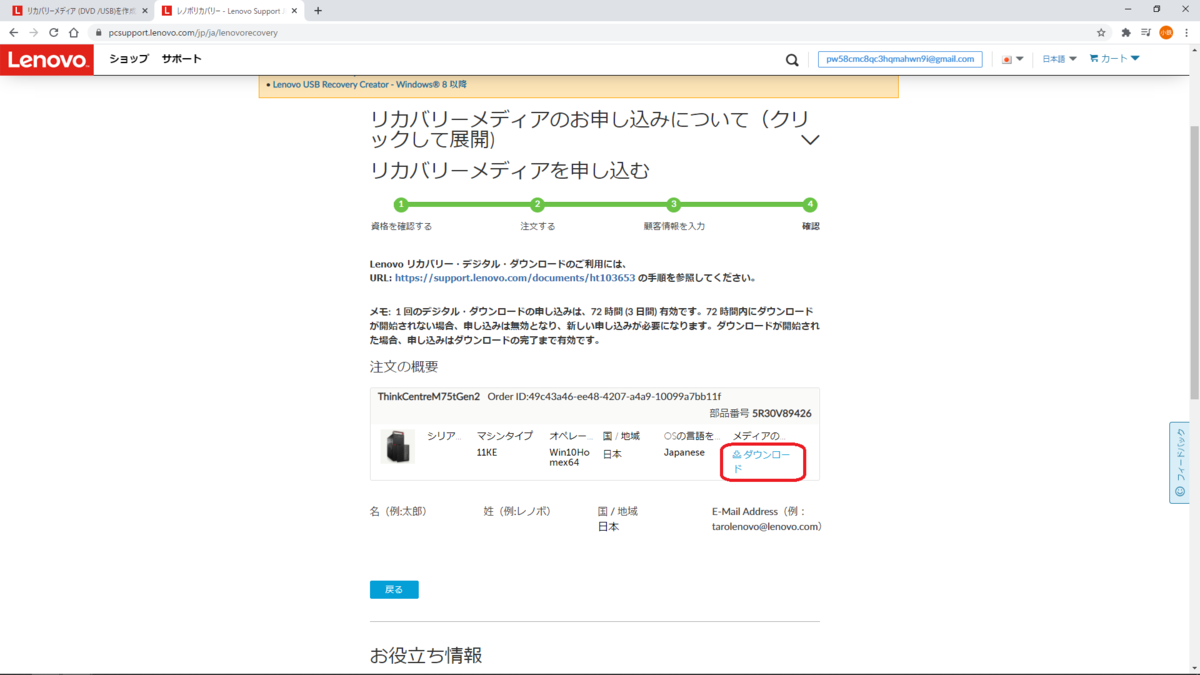This screenshot has width=1200, height=675.
Task: Click the Japan flag country selector
Action: pos(1009,59)
